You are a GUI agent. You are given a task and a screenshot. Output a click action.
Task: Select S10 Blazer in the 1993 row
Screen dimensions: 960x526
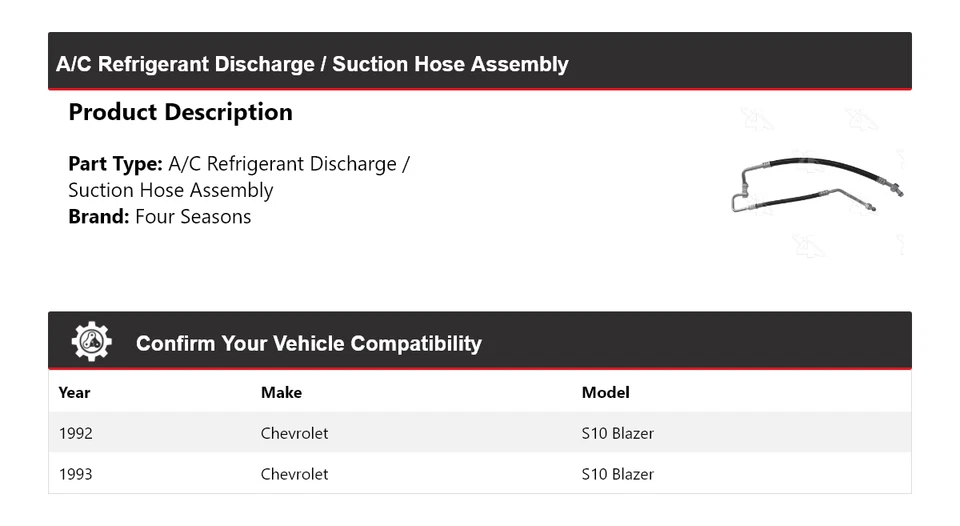(x=617, y=473)
